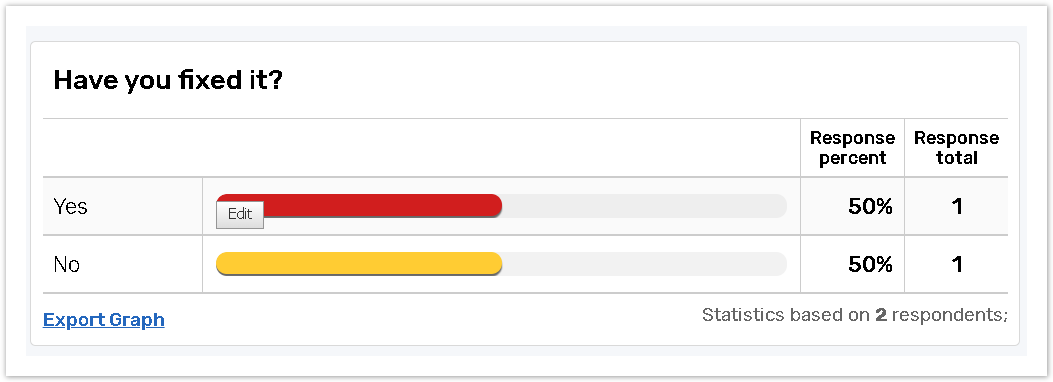Viewport: 1053px width, 382px height.
Task: Click the Response percent column header
Action: (x=852, y=148)
